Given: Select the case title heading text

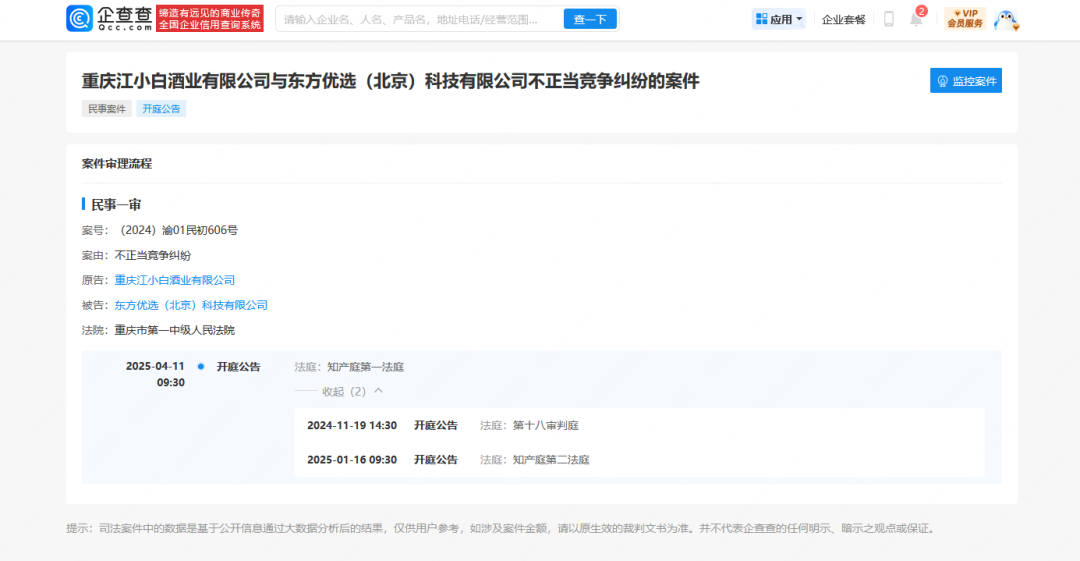Looking at the screenshot, I should point(391,81).
